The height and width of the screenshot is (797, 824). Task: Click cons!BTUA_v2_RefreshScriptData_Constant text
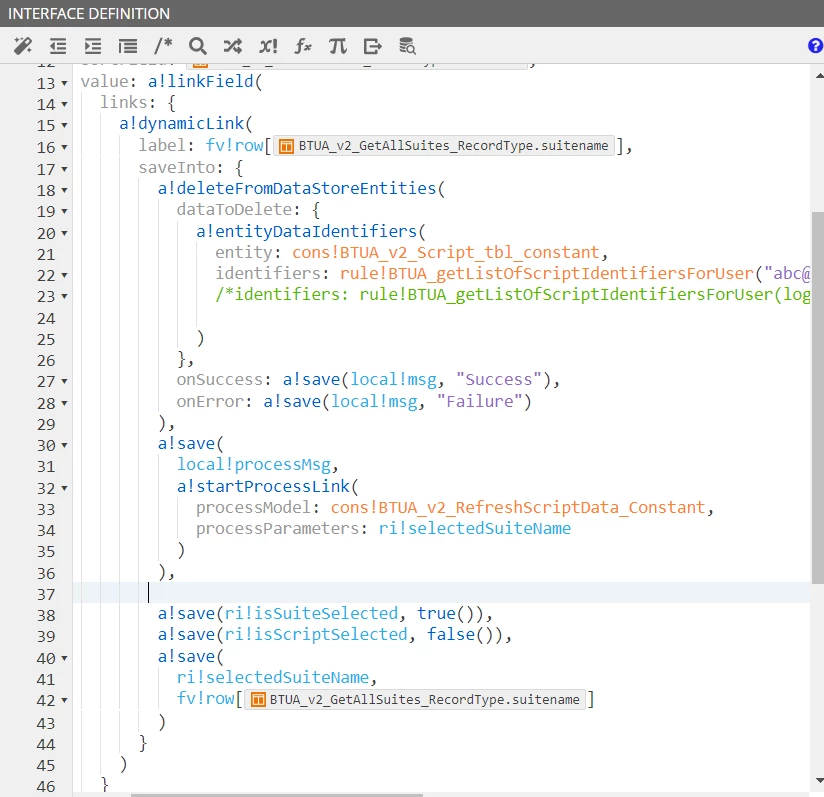518,508
